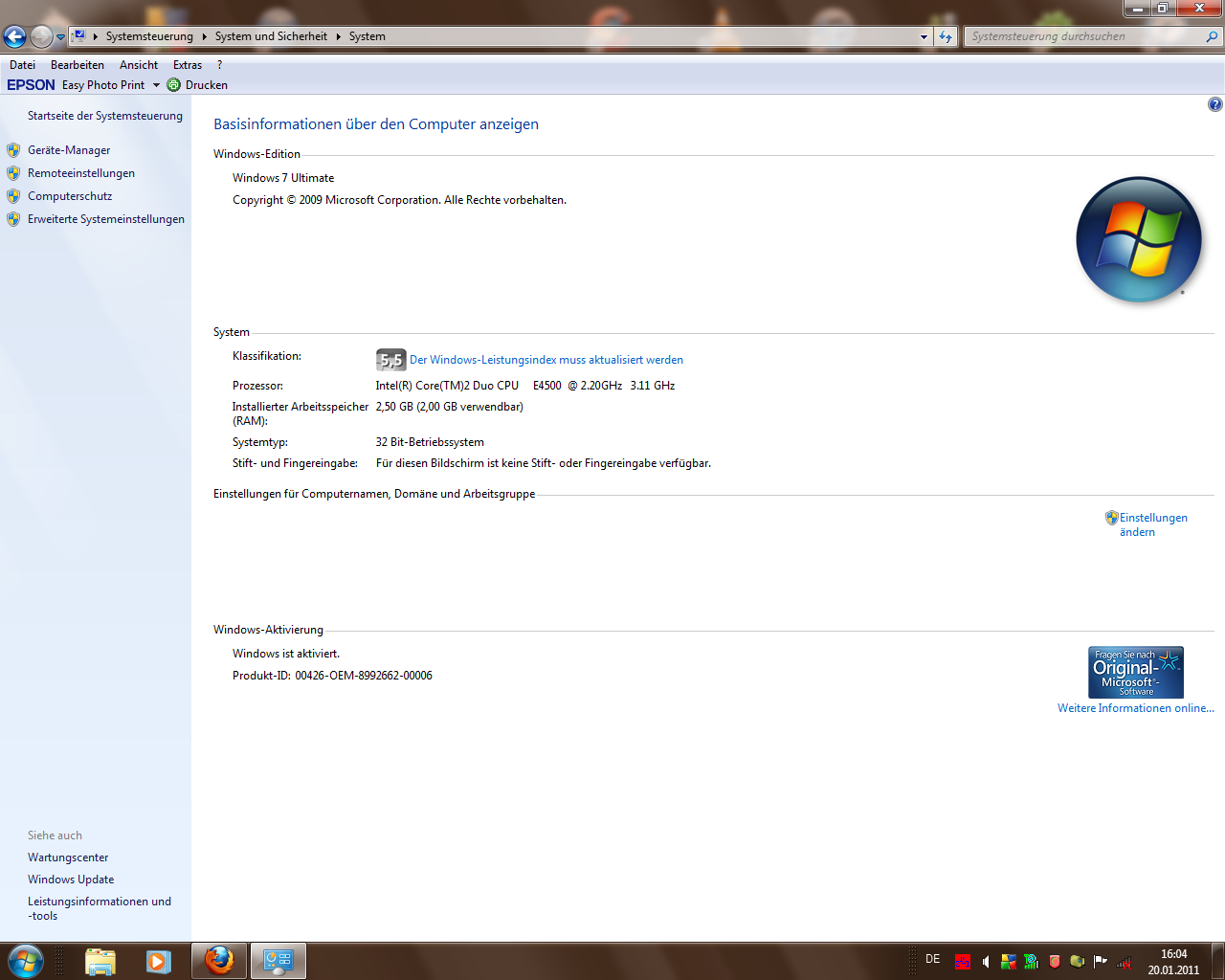The height and width of the screenshot is (980, 1225).
Task: Open Easy Photo Print dropdown arrow
Action: [x=156, y=85]
